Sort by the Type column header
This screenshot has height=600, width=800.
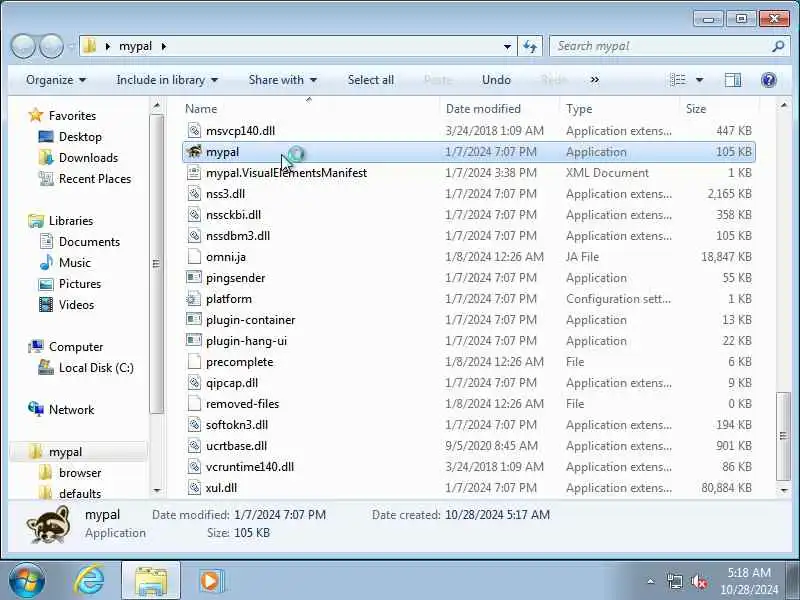(619, 109)
